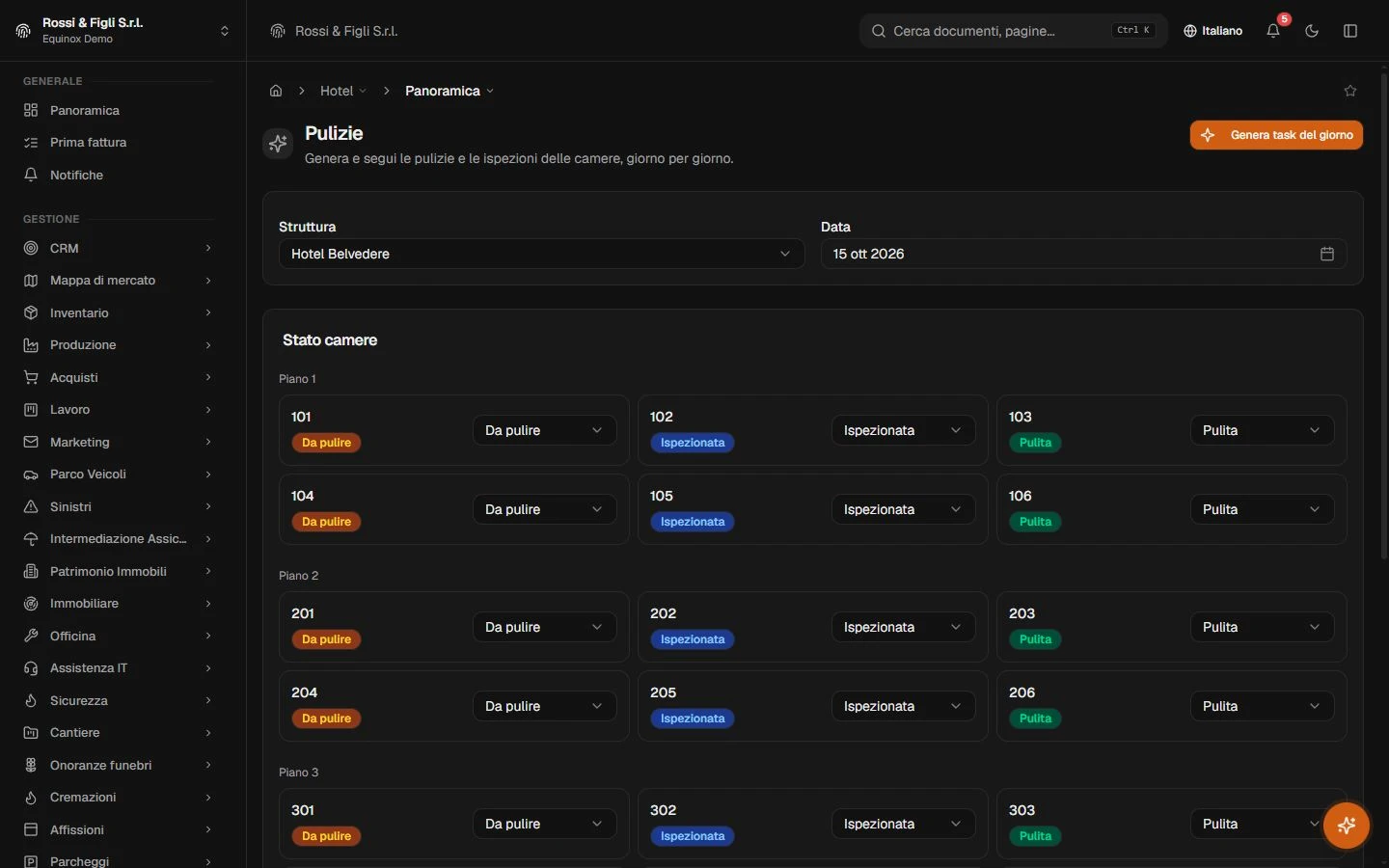The width and height of the screenshot is (1389, 868).
Task: Click the Pulita badge of room 203
Action: coord(1035,639)
